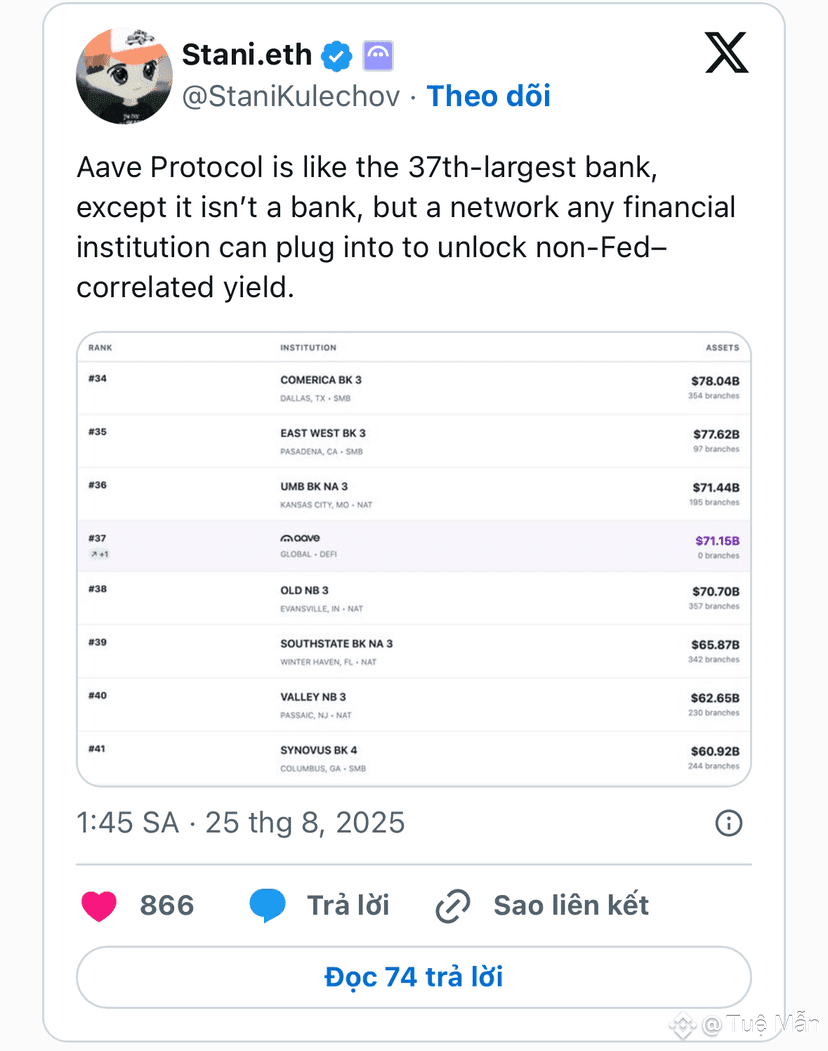This screenshot has width=828, height=1051.
Task: Open the bank ranking table image
Action: coord(414,559)
